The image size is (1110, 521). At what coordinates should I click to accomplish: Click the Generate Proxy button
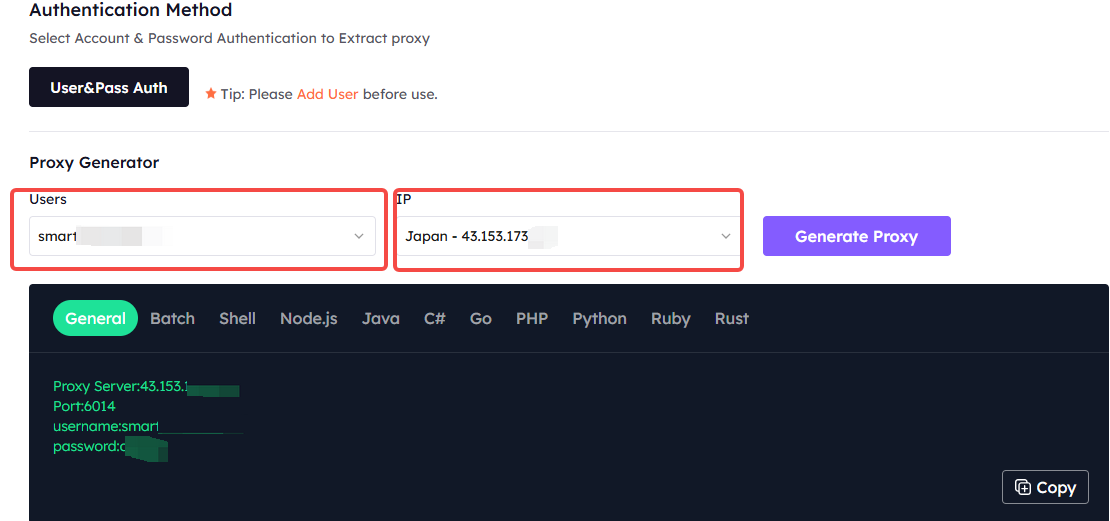pyautogui.click(x=857, y=236)
